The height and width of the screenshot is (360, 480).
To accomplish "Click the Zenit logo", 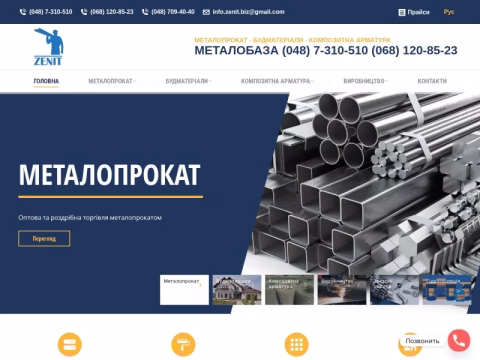I will click(x=48, y=47).
